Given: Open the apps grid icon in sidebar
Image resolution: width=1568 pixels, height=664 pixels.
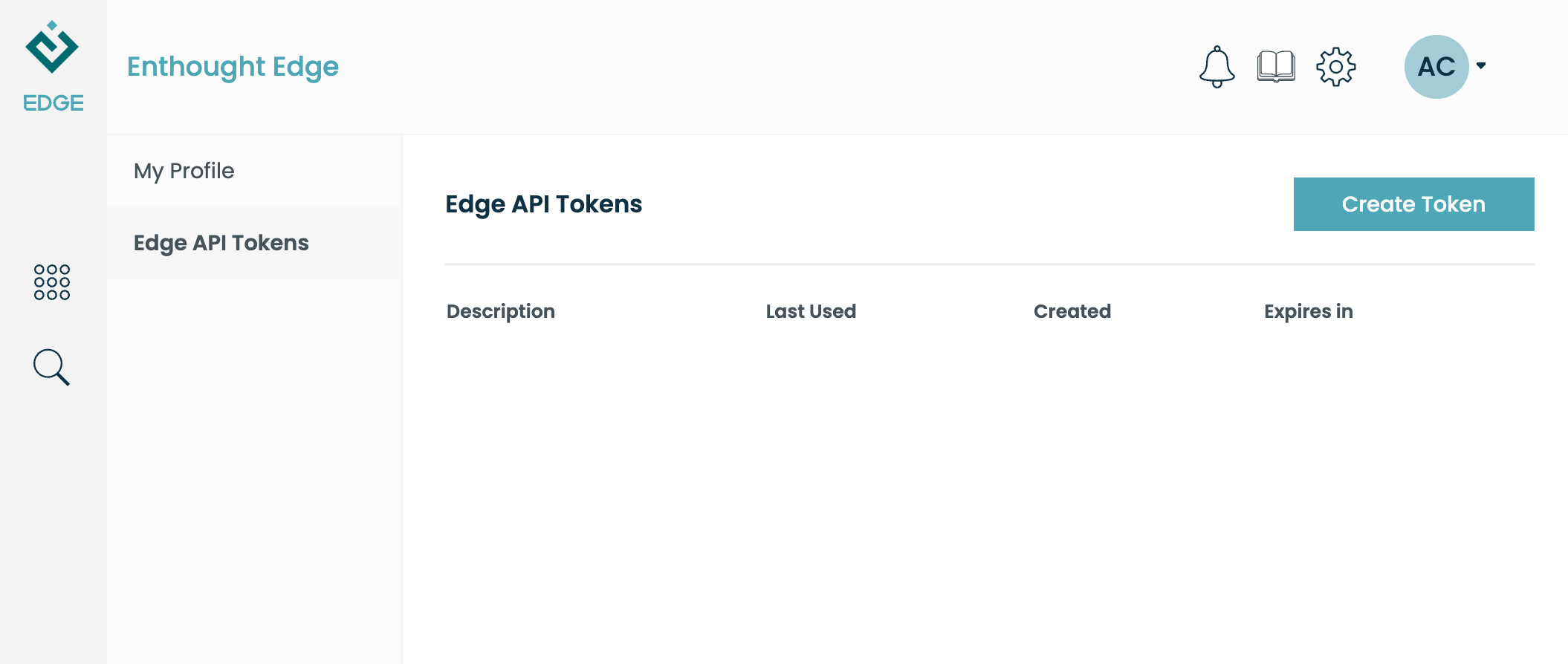Looking at the screenshot, I should pyautogui.click(x=52, y=282).
